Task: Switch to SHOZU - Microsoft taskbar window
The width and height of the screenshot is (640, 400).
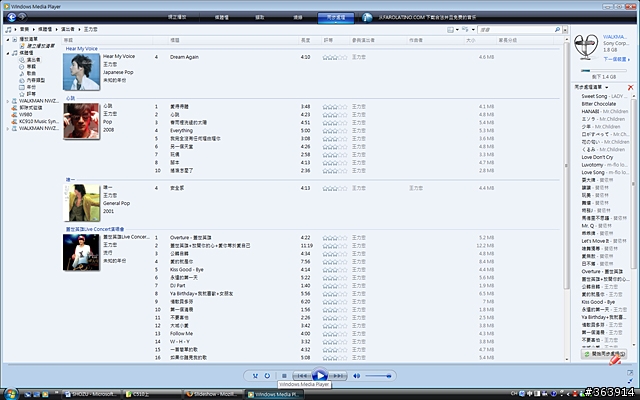Action: point(92,394)
